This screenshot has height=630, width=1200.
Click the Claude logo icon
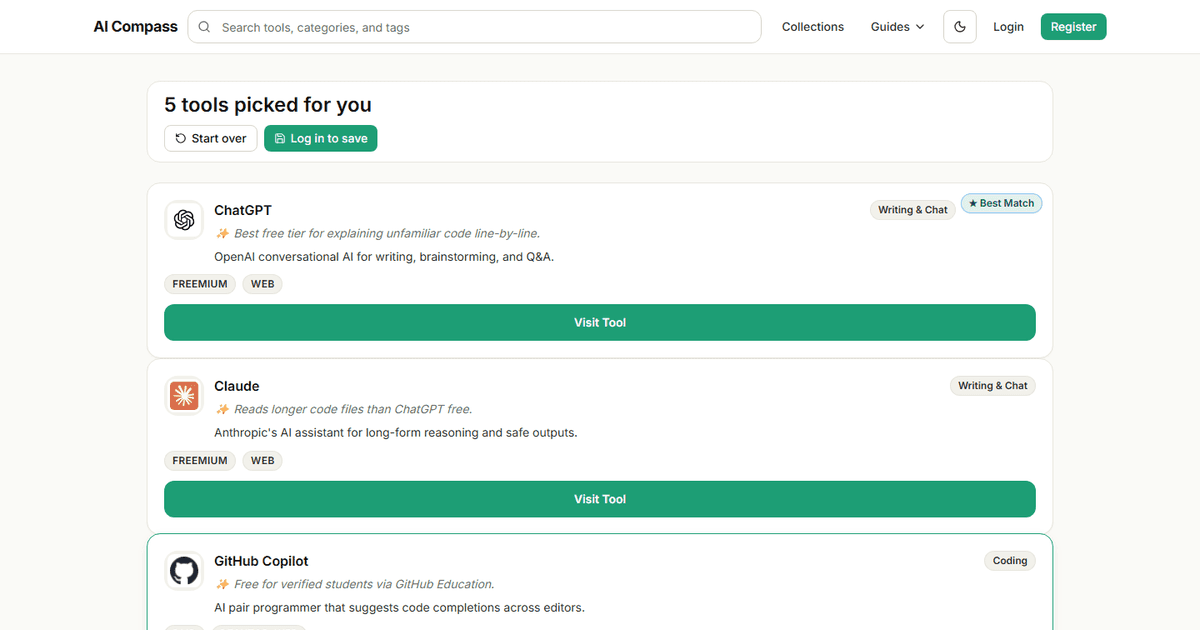[183, 396]
